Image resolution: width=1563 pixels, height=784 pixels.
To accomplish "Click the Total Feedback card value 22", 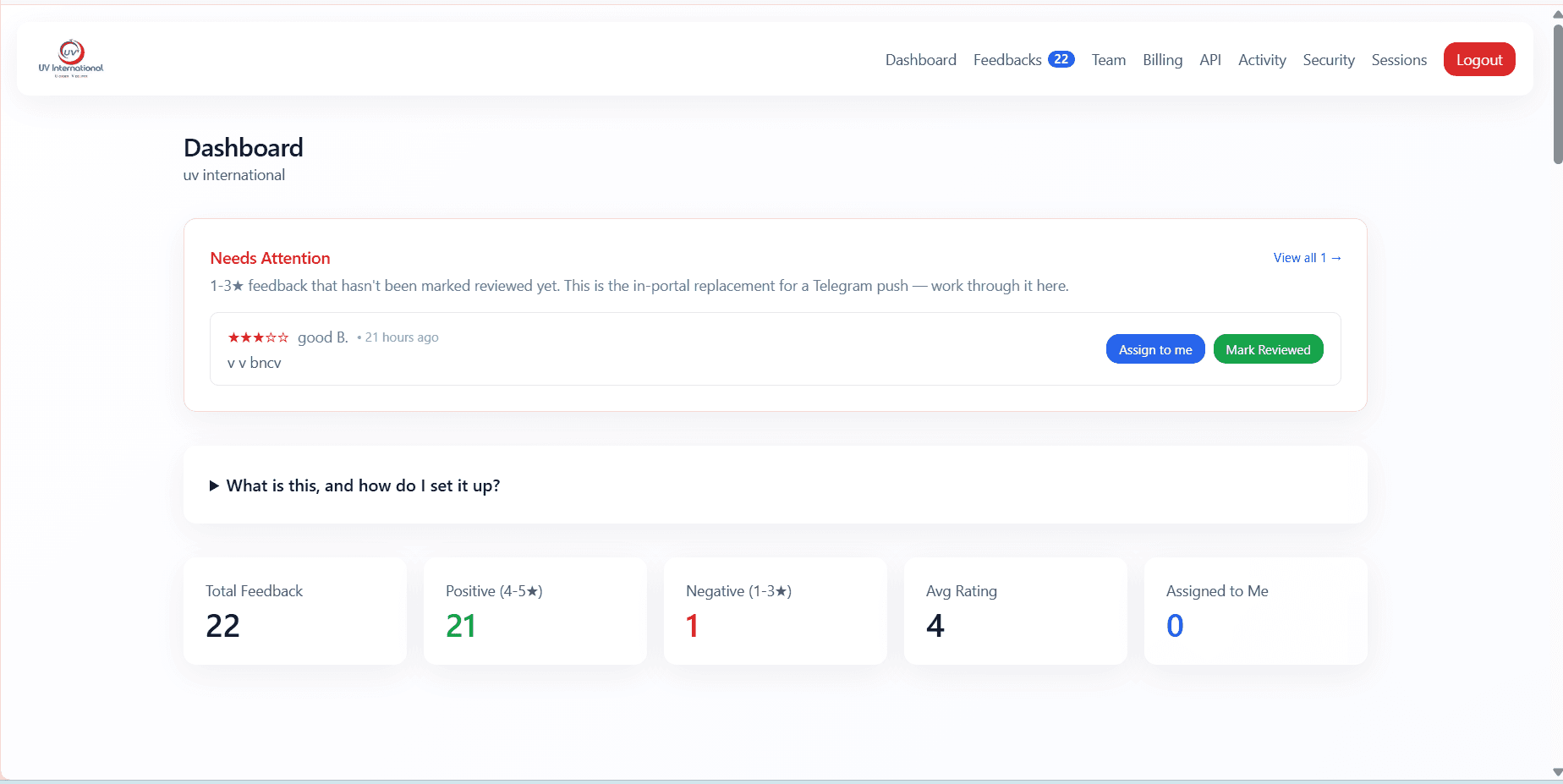I will click(222, 626).
